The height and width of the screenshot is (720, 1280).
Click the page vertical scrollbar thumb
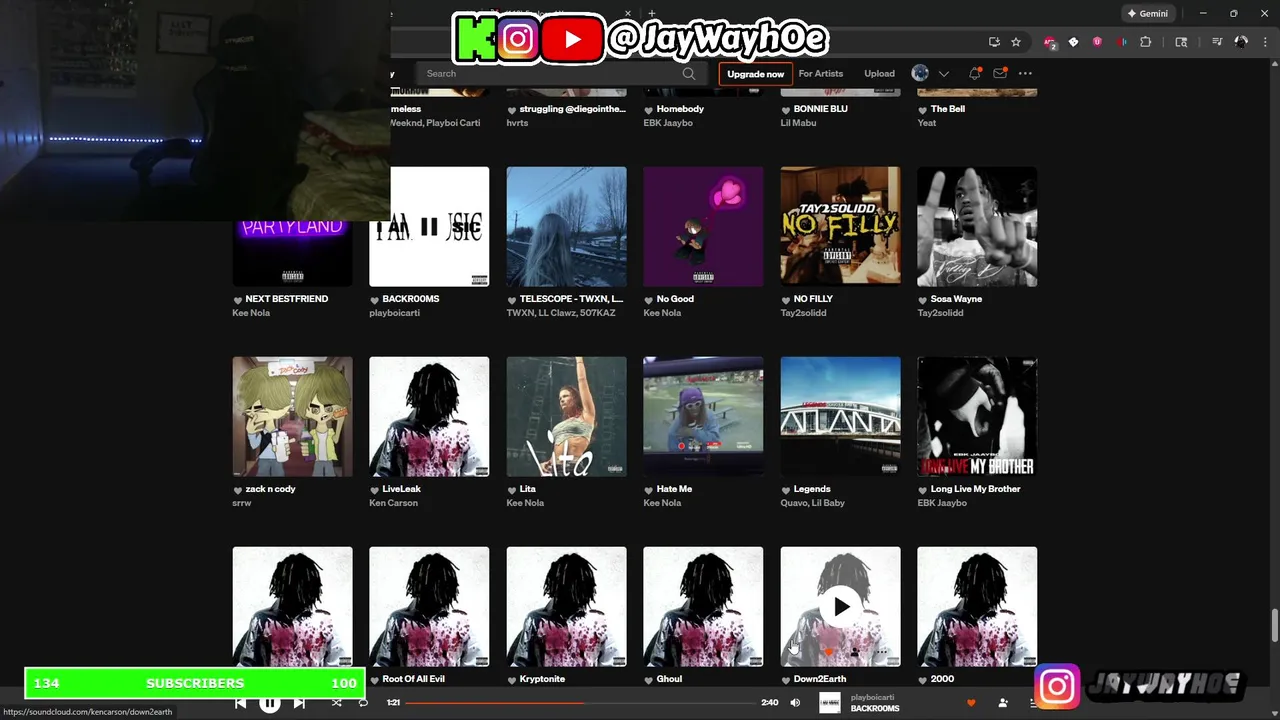1274,626
